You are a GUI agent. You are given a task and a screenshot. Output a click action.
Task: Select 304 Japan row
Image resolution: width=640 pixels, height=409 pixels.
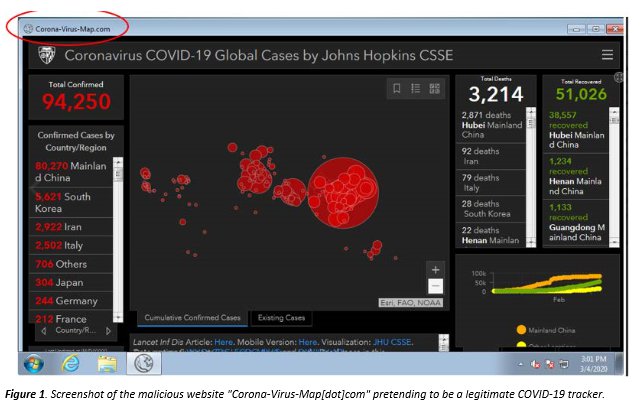(x=71, y=282)
